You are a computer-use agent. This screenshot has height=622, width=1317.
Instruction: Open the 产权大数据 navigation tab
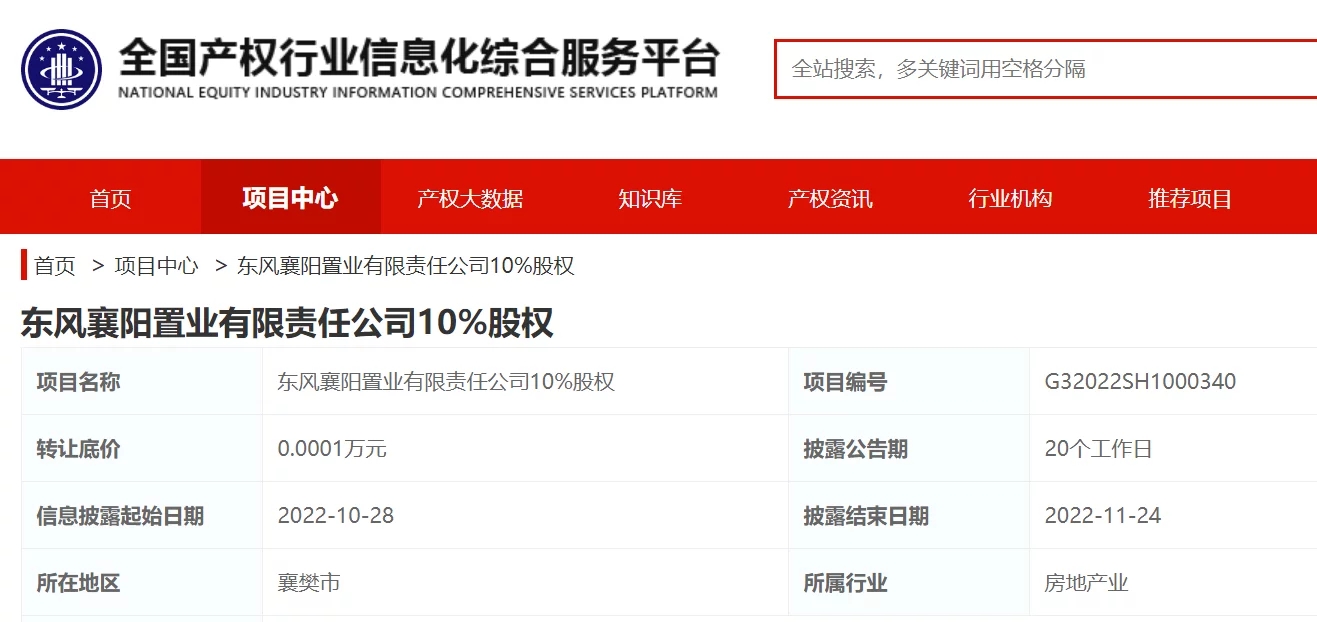click(470, 198)
